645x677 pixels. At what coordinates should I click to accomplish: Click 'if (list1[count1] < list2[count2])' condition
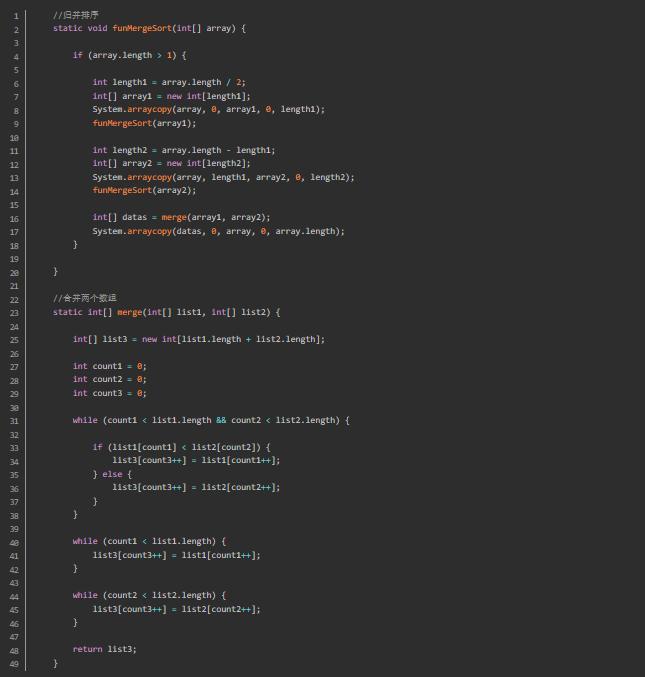(177, 447)
